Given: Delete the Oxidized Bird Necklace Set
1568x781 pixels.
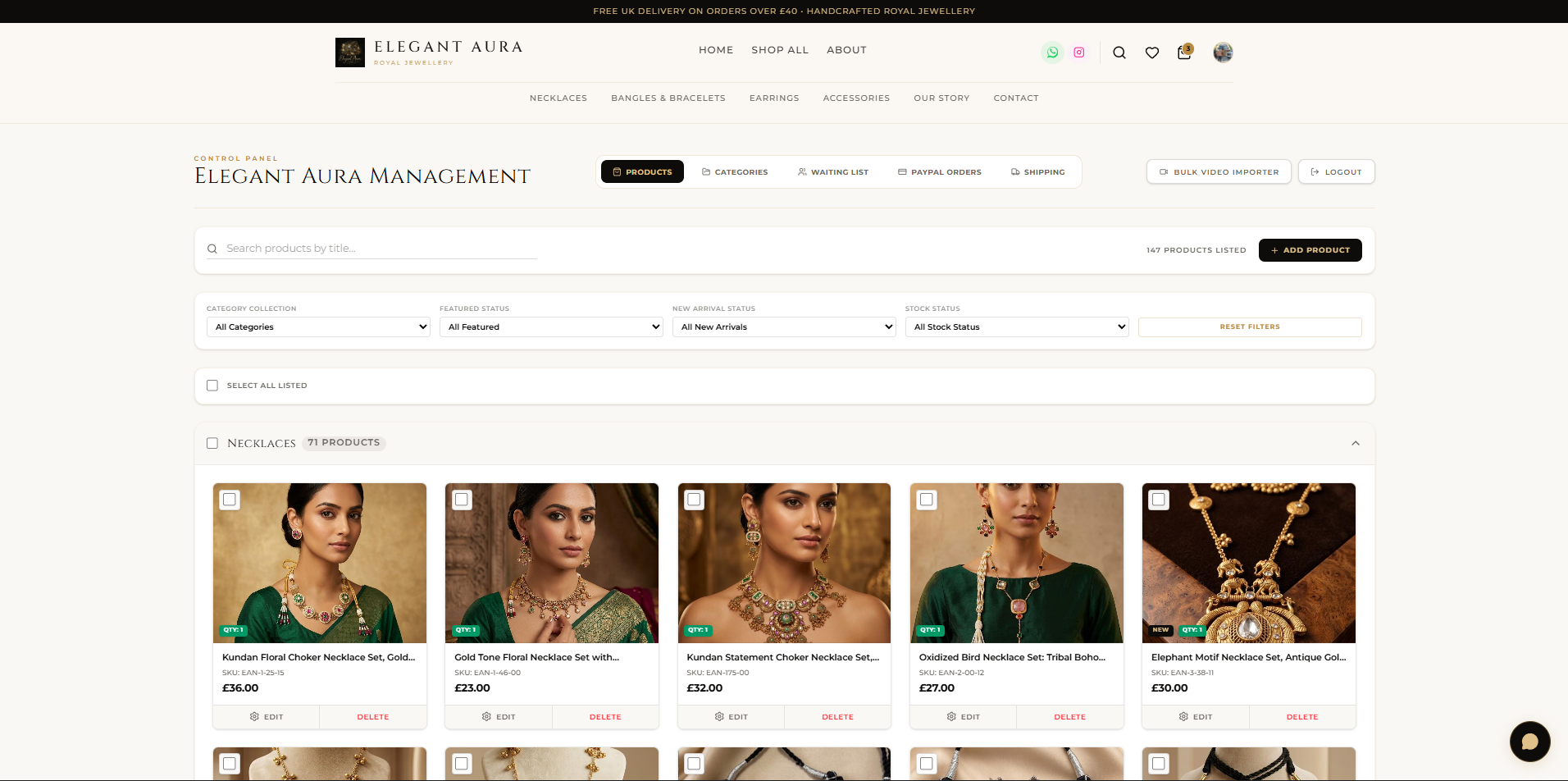Looking at the screenshot, I should pos(1070,717).
